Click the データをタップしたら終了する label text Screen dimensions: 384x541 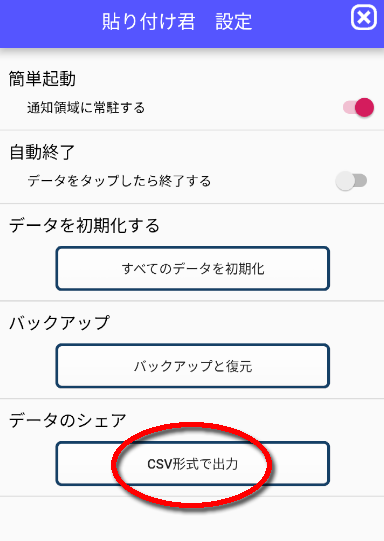(x=119, y=181)
